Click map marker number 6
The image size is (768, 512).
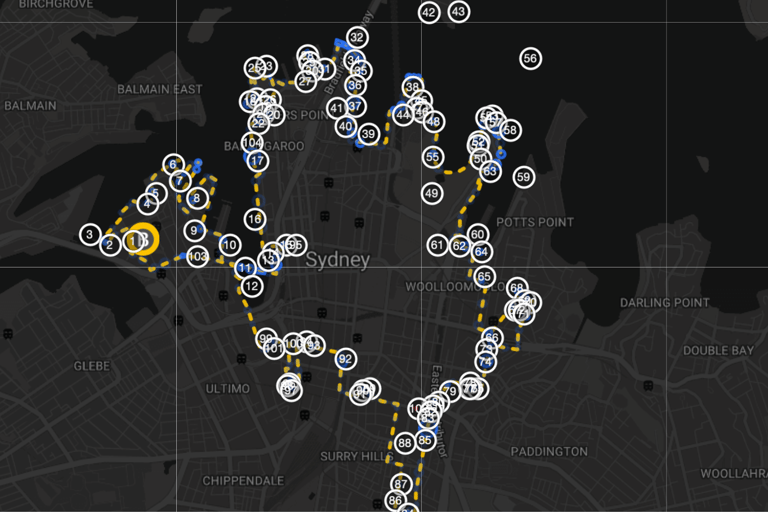tap(173, 164)
